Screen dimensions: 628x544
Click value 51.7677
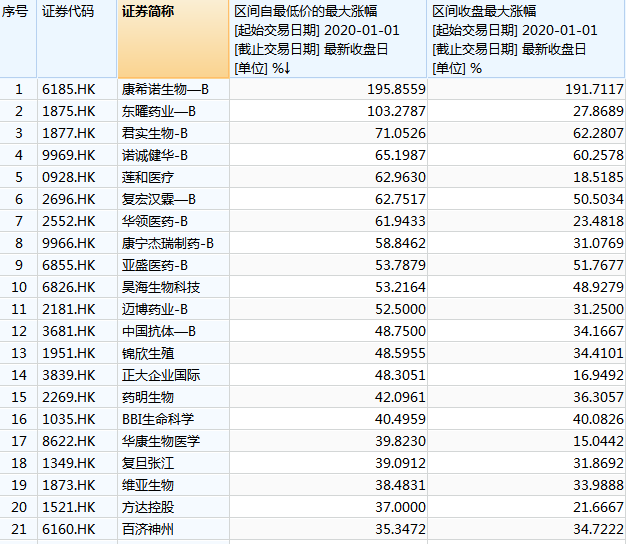[x=598, y=265]
